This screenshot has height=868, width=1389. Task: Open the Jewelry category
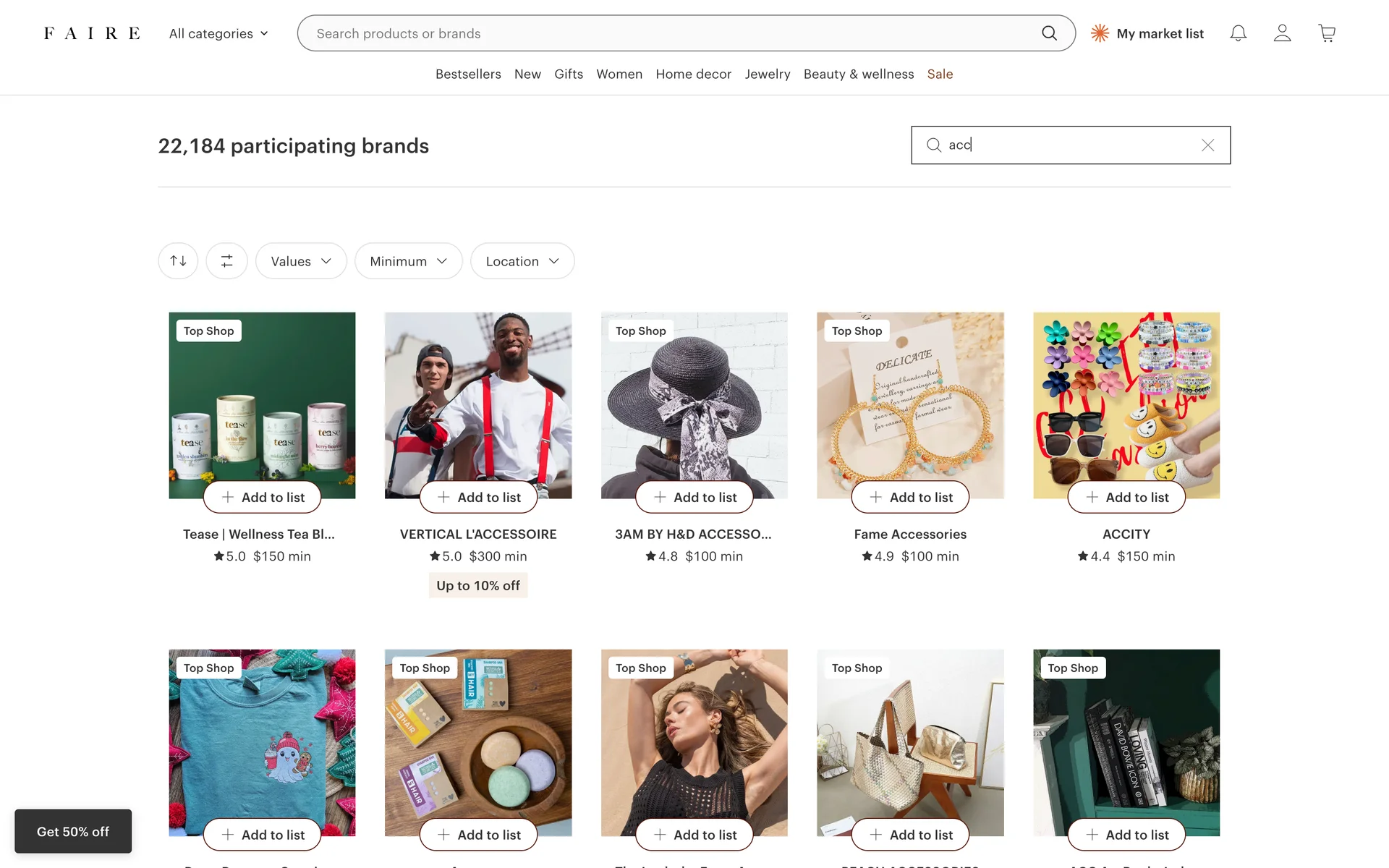click(767, 74)
